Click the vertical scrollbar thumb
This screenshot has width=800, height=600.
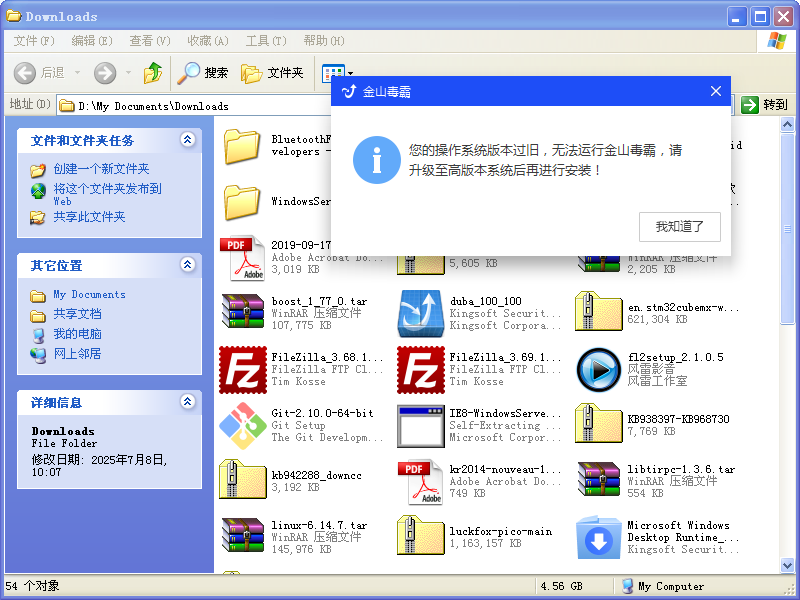(787, 228)
